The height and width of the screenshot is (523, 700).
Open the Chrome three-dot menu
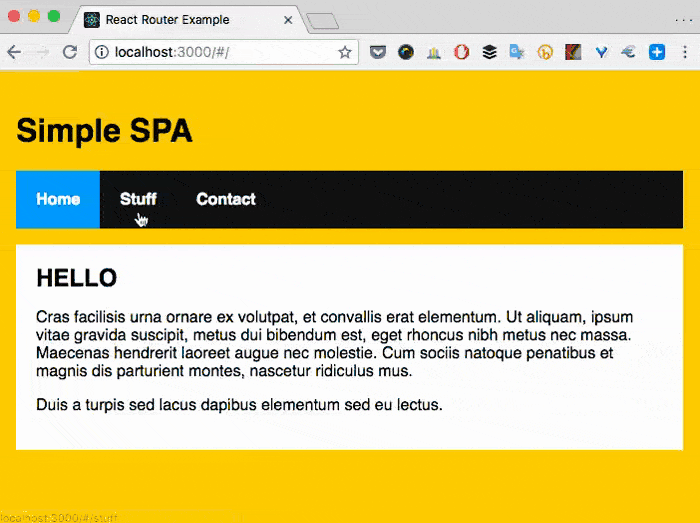click(685, 52)
